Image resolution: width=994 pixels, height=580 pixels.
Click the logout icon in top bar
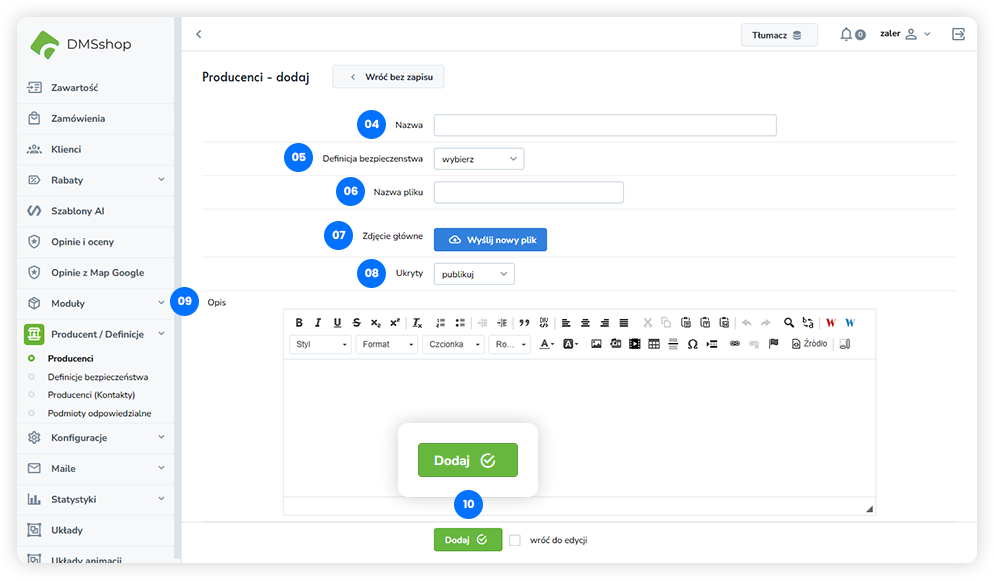[x=958, y=35]
